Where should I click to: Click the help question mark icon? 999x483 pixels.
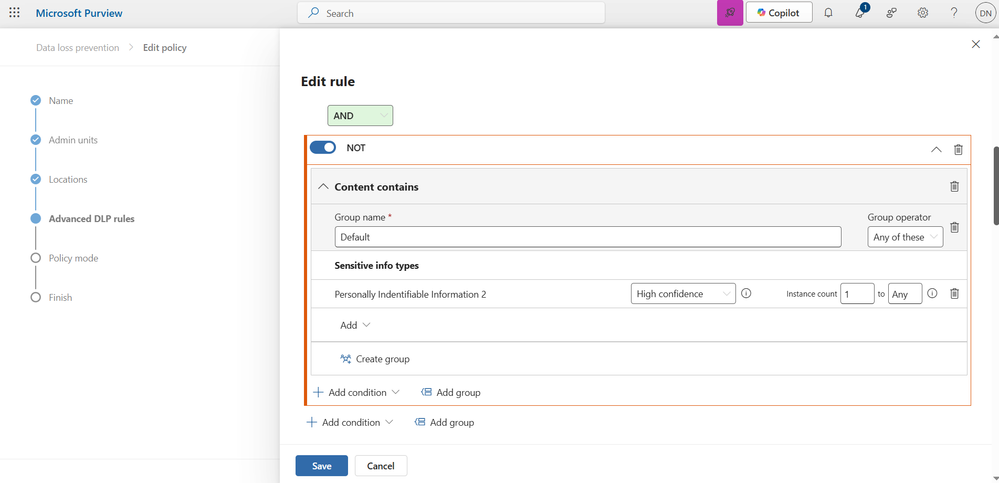954,13
